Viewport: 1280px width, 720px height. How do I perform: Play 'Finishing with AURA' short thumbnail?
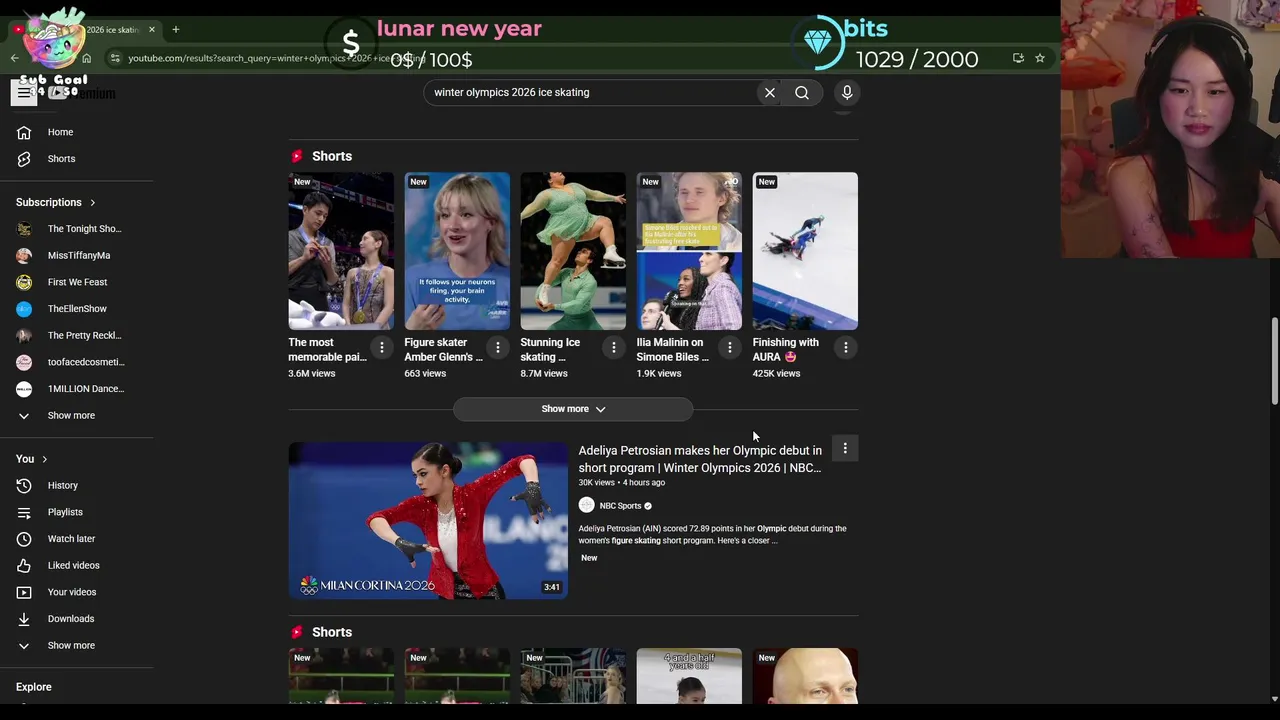pyautogui.click(x=805, y=251)
